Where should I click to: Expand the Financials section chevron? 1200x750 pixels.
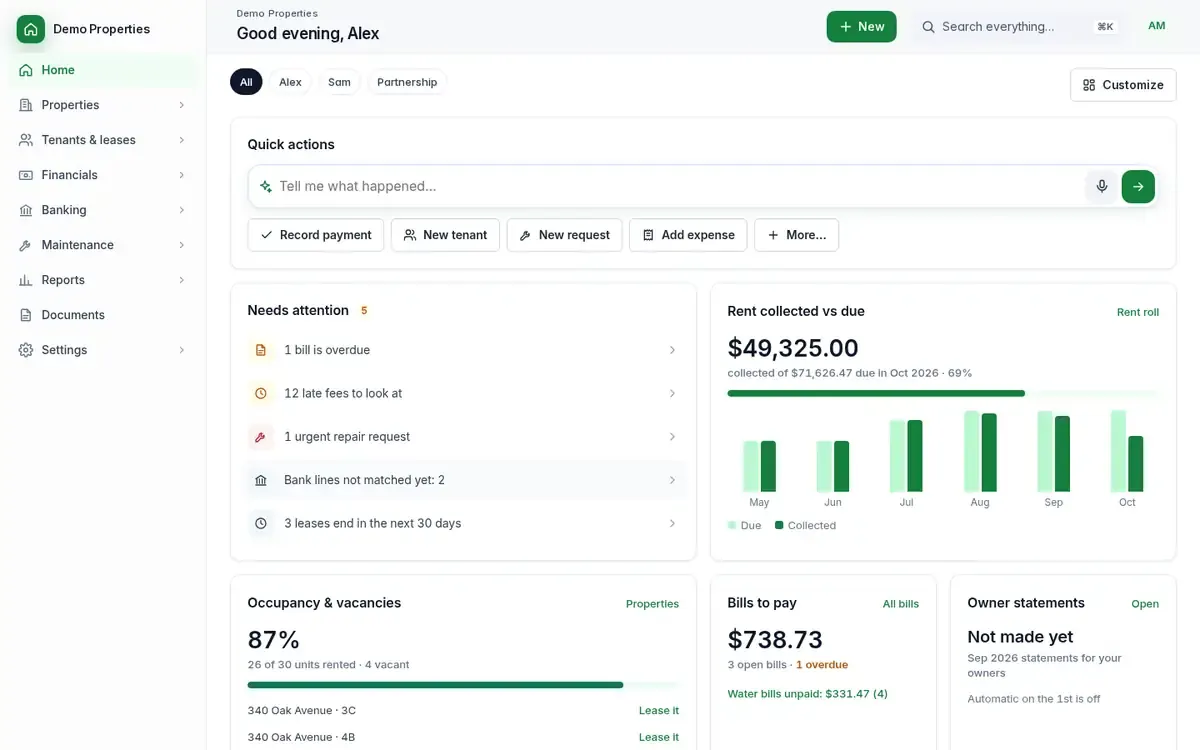(x=182, y=175)
